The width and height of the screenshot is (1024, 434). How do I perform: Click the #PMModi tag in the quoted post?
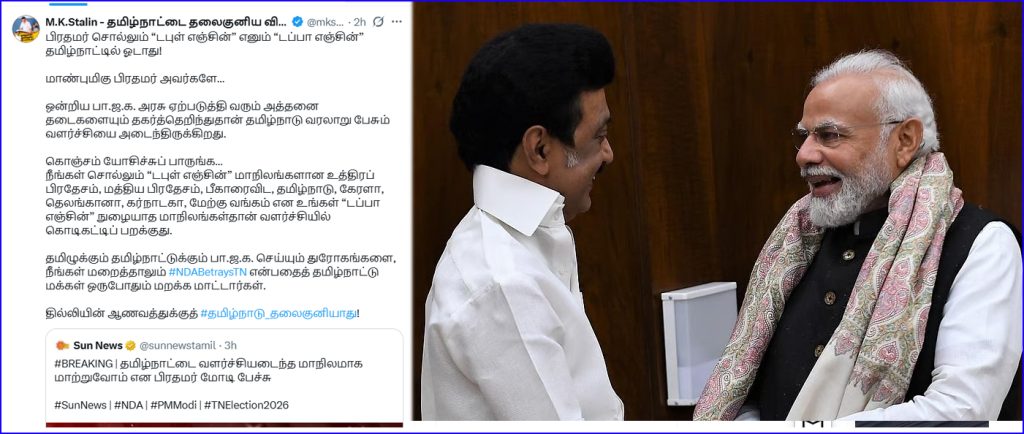(x=172, y=405)
